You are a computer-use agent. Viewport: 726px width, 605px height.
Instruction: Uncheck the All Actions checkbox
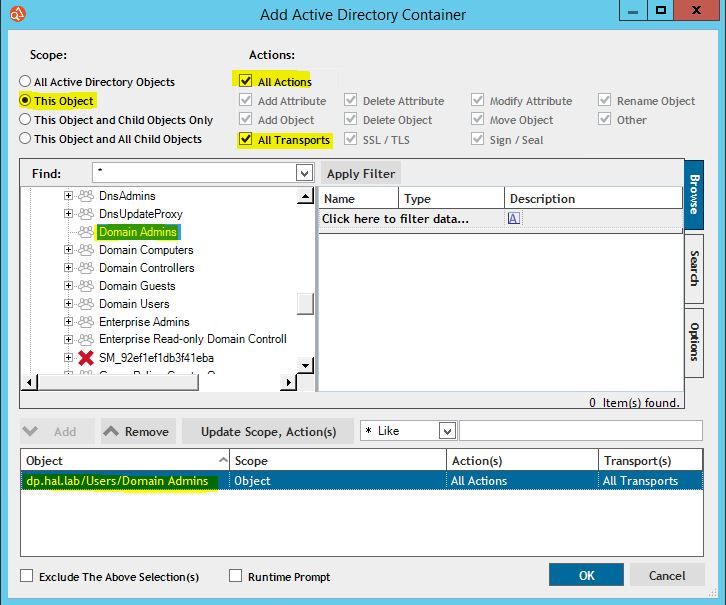(245, 81)
